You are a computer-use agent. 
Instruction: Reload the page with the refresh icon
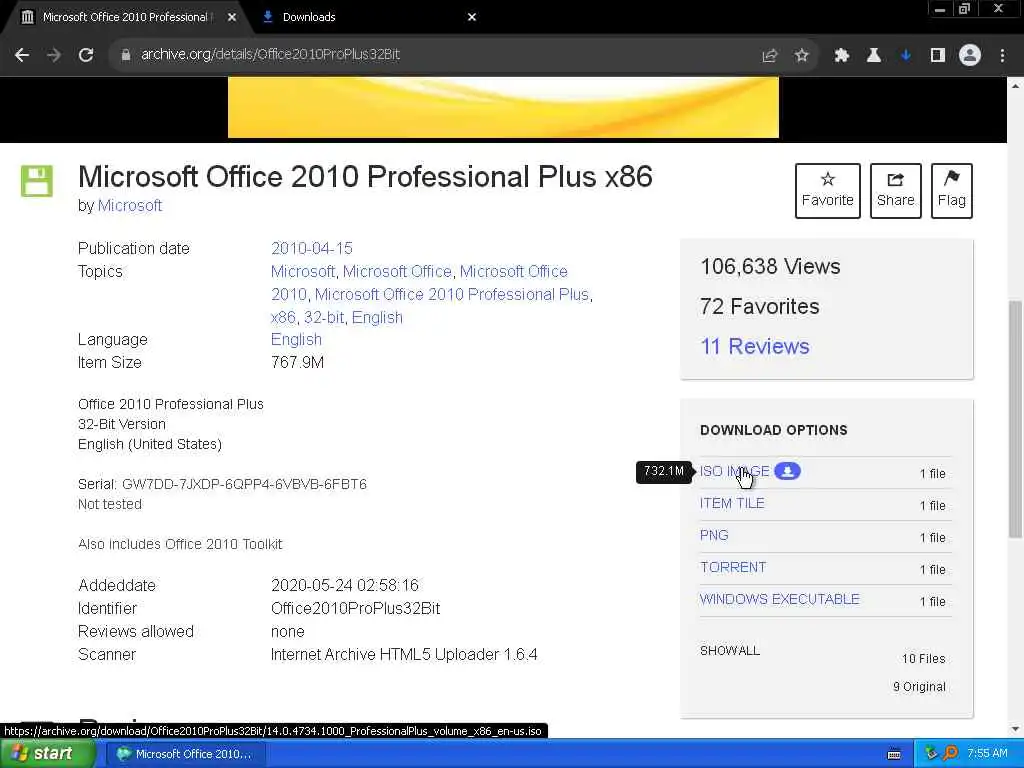point(86,55)
